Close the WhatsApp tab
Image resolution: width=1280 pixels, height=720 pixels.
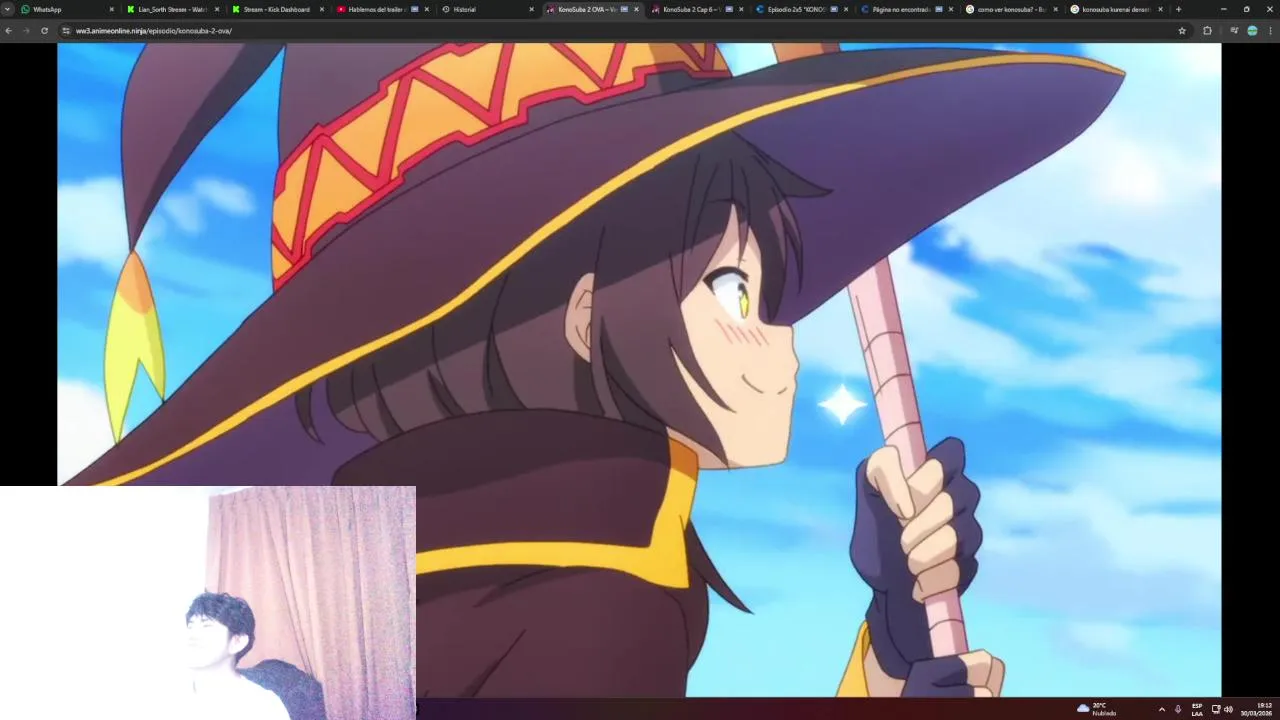112,9
